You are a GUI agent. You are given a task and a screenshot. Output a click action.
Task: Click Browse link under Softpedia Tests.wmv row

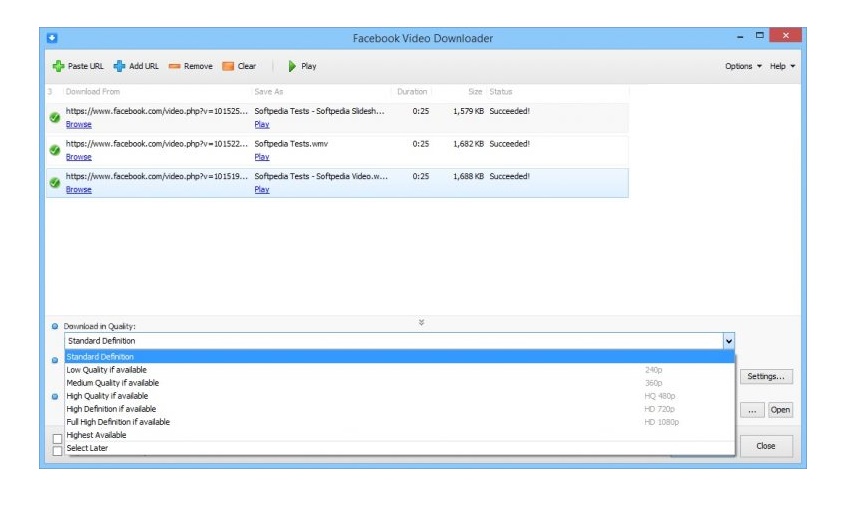pos(78,157)
